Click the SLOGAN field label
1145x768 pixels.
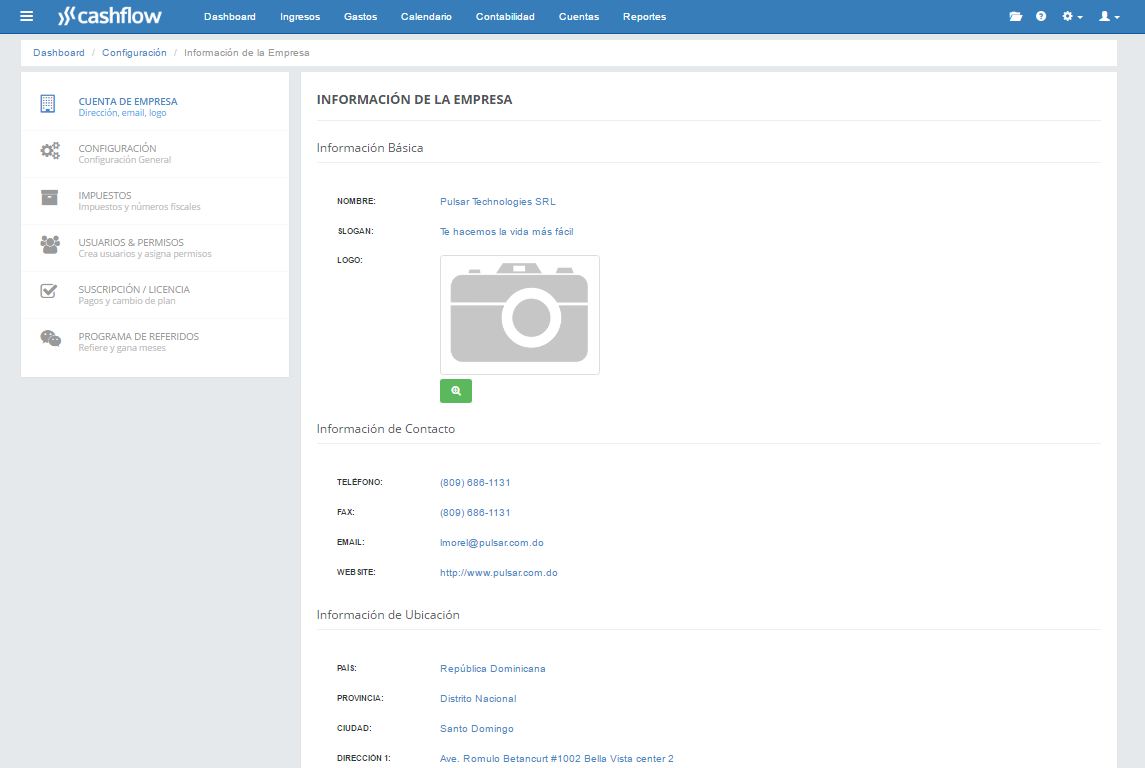[356, 231]
